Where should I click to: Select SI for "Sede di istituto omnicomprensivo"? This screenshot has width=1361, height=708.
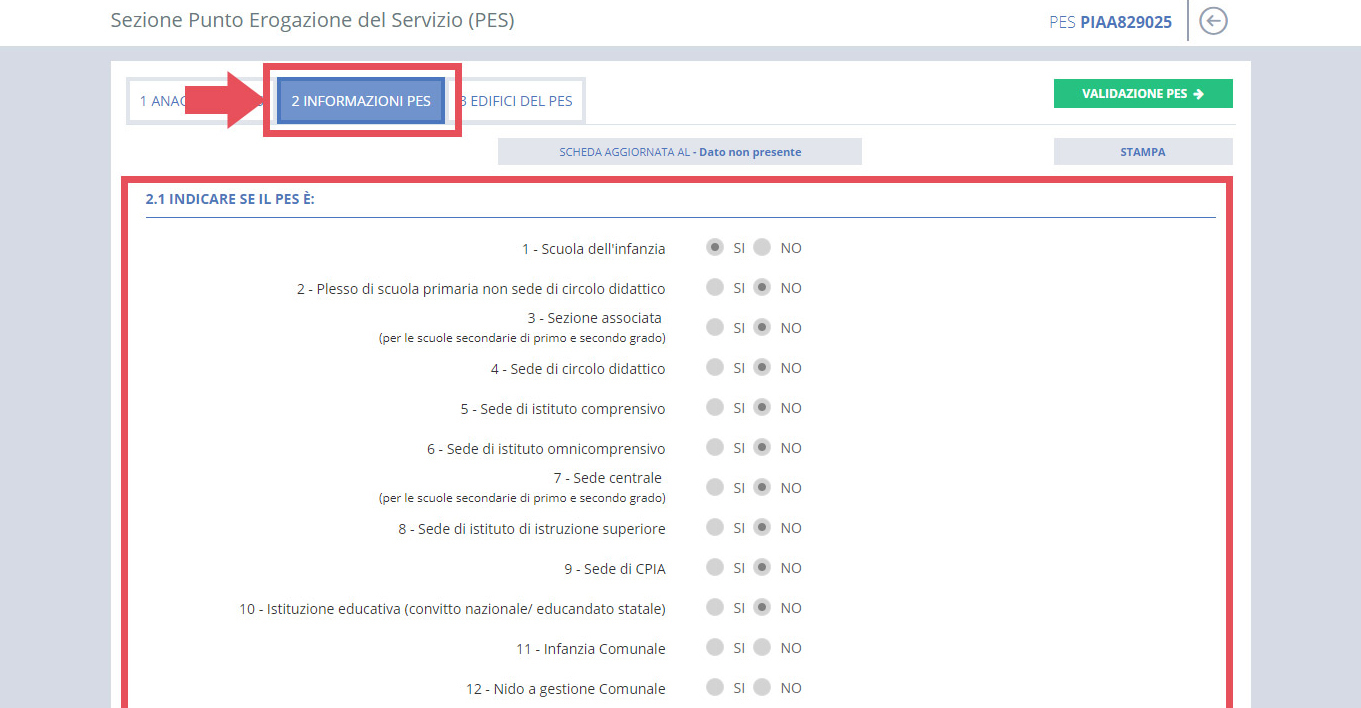pos(716,447)
